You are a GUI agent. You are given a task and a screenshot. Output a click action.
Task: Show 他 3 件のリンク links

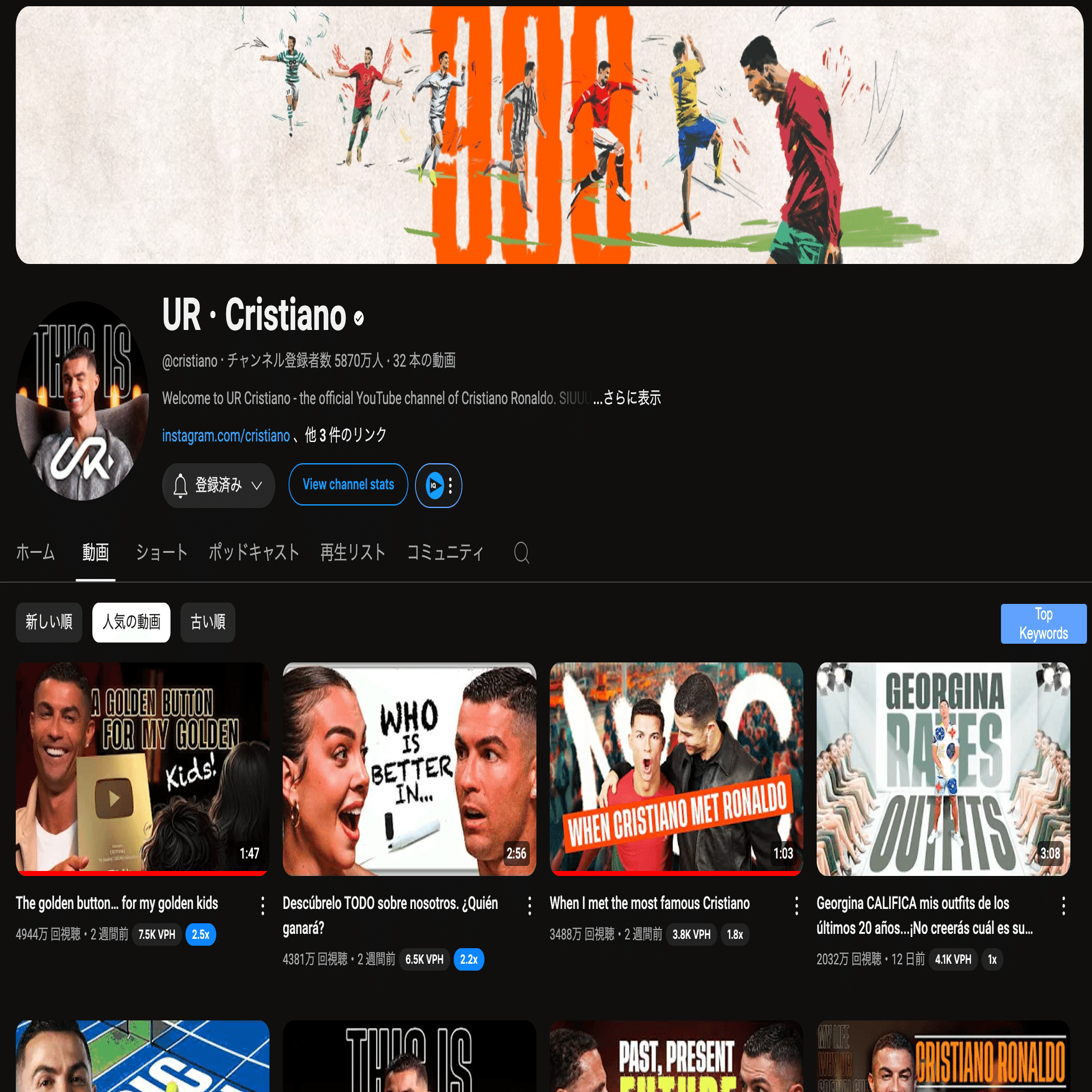tap(346, 435)
